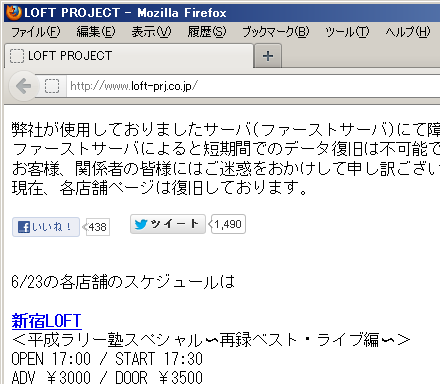Image resolution: width=440 pixels, height=384 pixels.
Task: Click the ツイート tweet button
Action: pyautogui.click(x=168, y=224)
